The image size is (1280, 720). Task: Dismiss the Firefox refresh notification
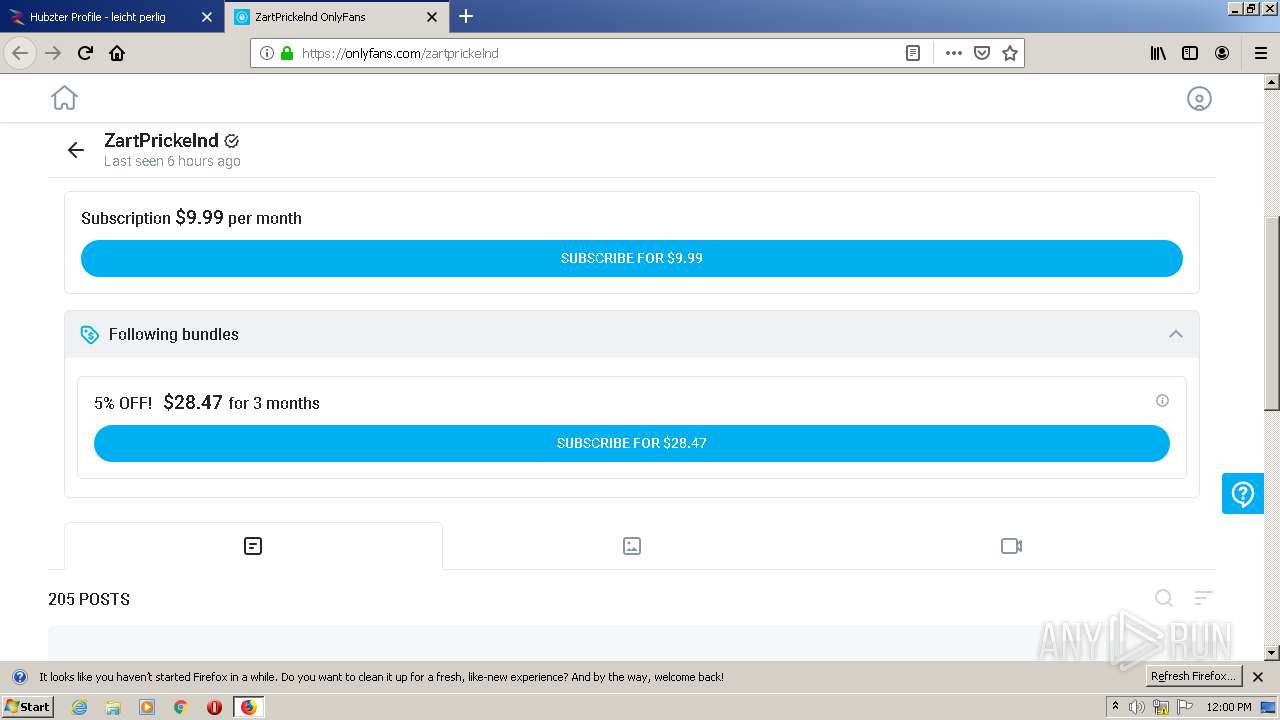point(1258,677)
